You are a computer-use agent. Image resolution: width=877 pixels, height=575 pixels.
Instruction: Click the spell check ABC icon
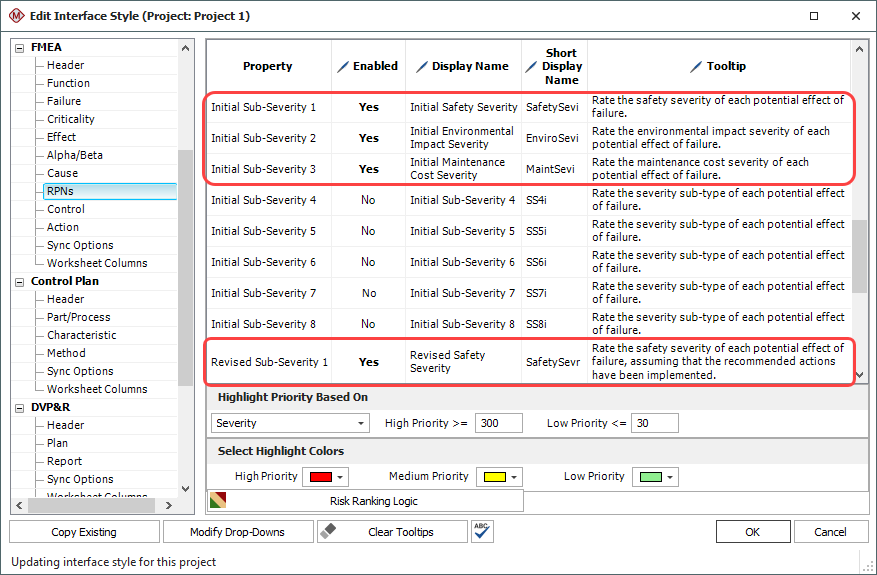(x=482, y=532)
